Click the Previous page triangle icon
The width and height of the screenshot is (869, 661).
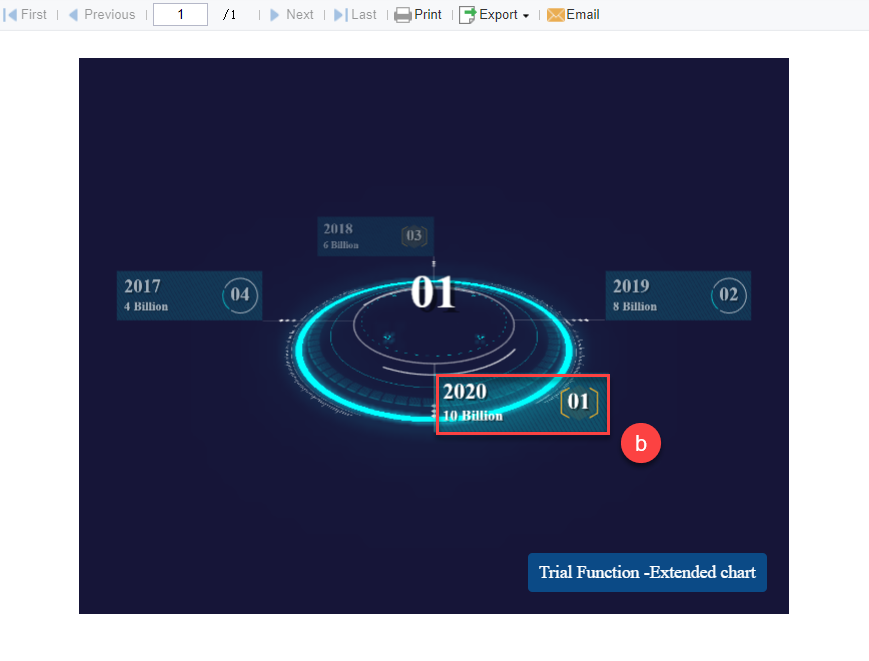73,14
